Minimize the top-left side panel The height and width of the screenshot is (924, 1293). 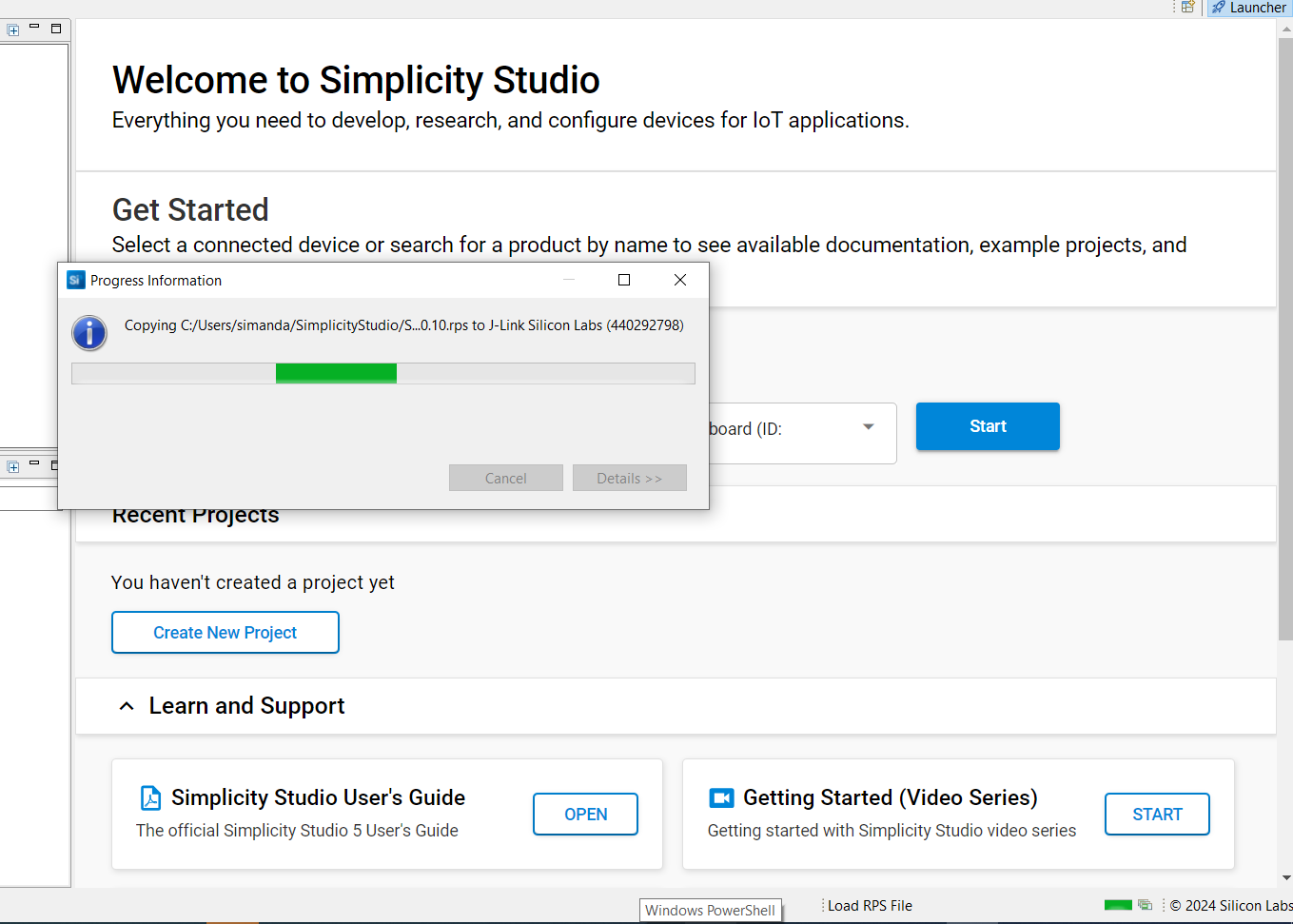34,28
